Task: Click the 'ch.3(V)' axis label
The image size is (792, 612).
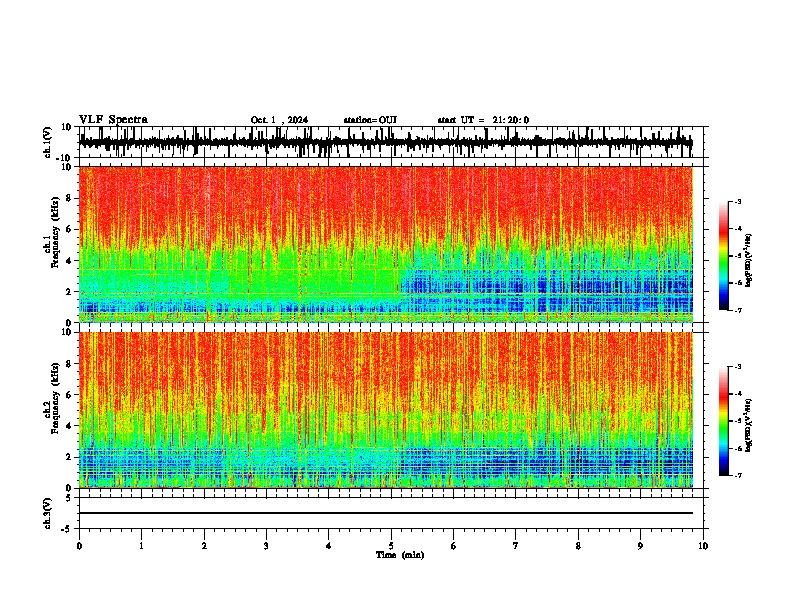Action: point(48,513)
